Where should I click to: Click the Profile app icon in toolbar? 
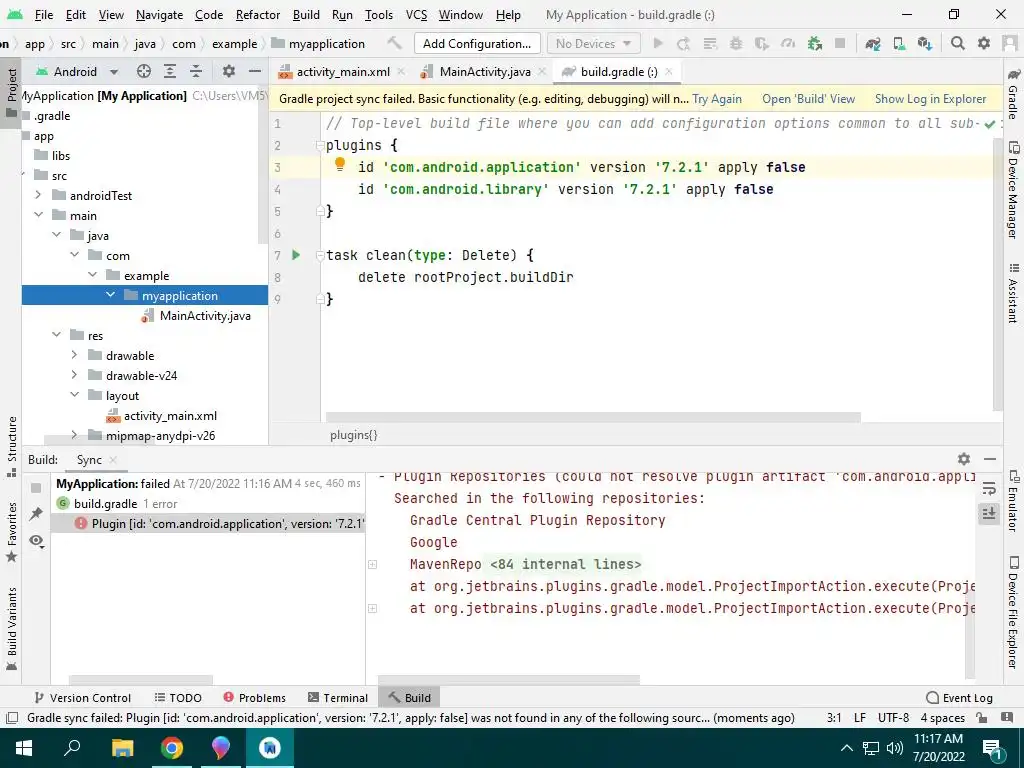(788, 43)
